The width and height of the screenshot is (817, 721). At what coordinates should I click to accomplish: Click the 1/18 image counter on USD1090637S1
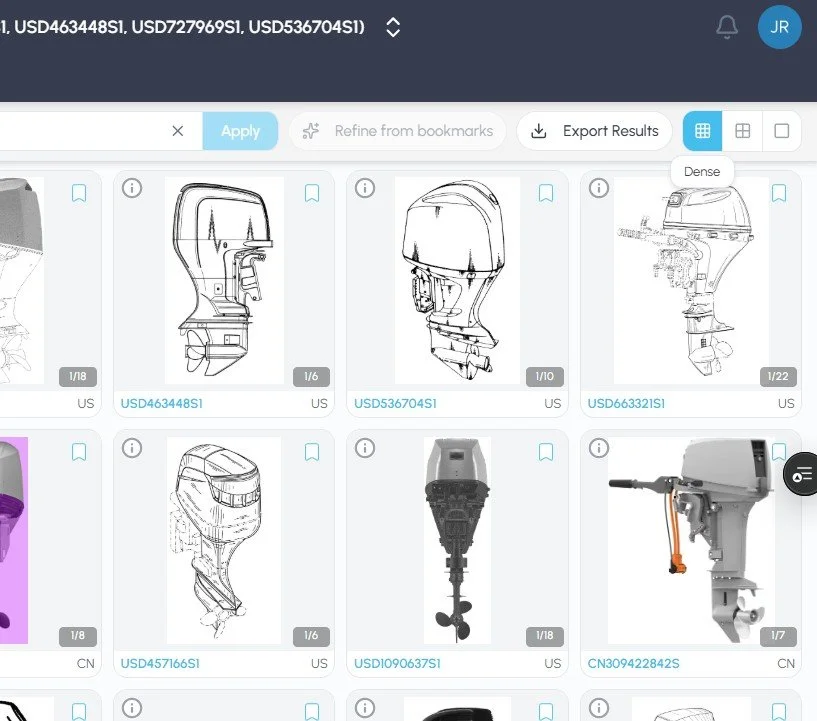pos(544,636)
